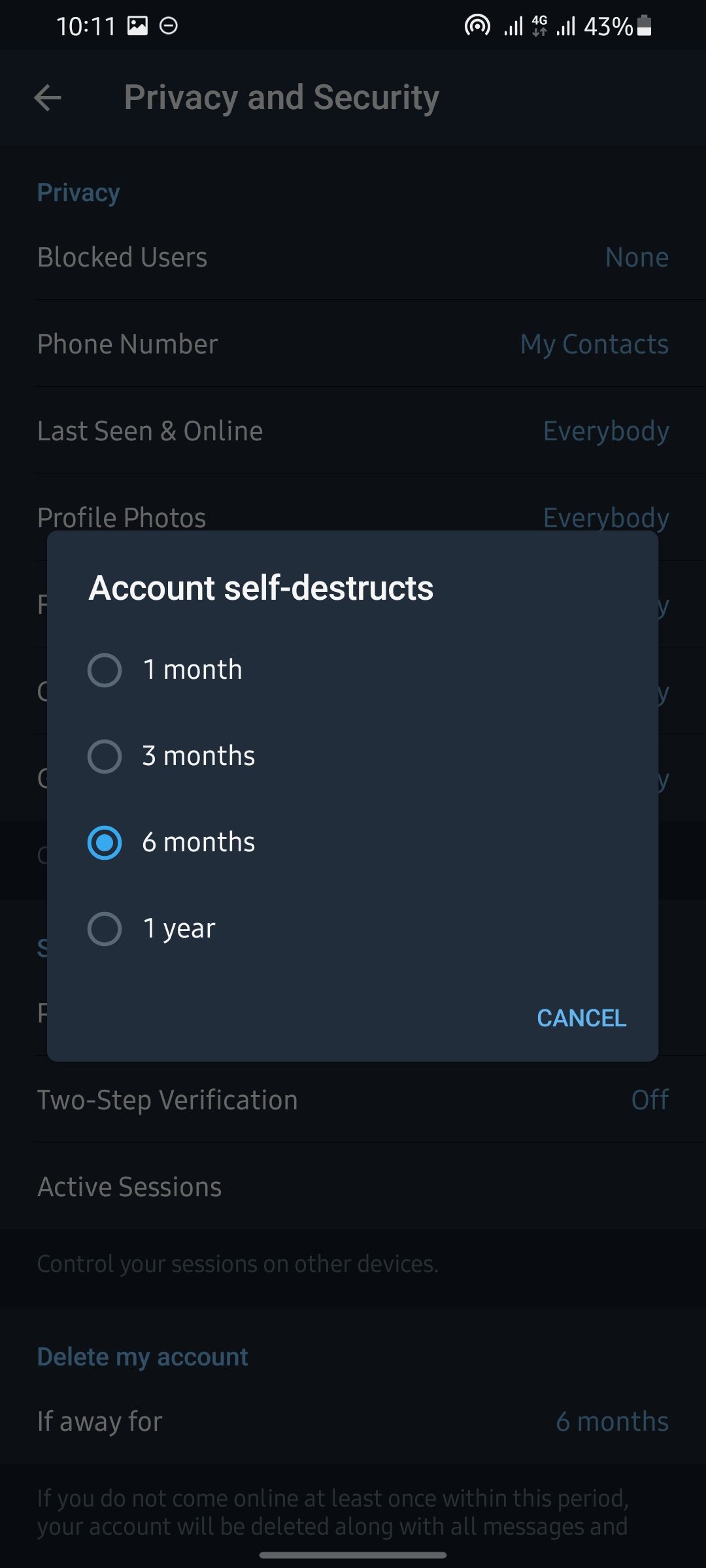Tap the do-not-disturb icon in status bar
Image resolution: width=706 pixels, height=1568 pixels.
(169, 26)
